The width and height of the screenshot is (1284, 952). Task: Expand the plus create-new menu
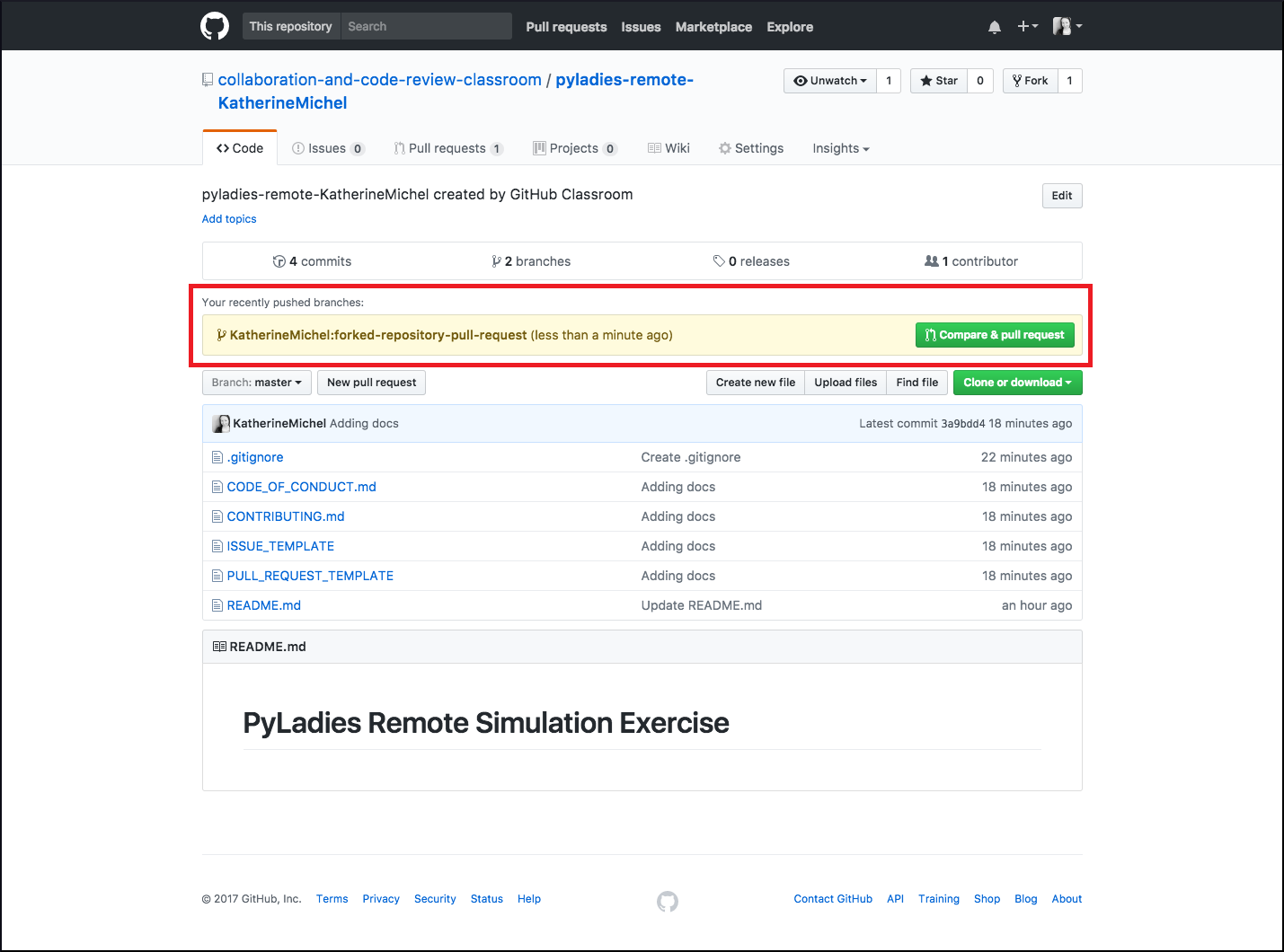point(1027,26)
